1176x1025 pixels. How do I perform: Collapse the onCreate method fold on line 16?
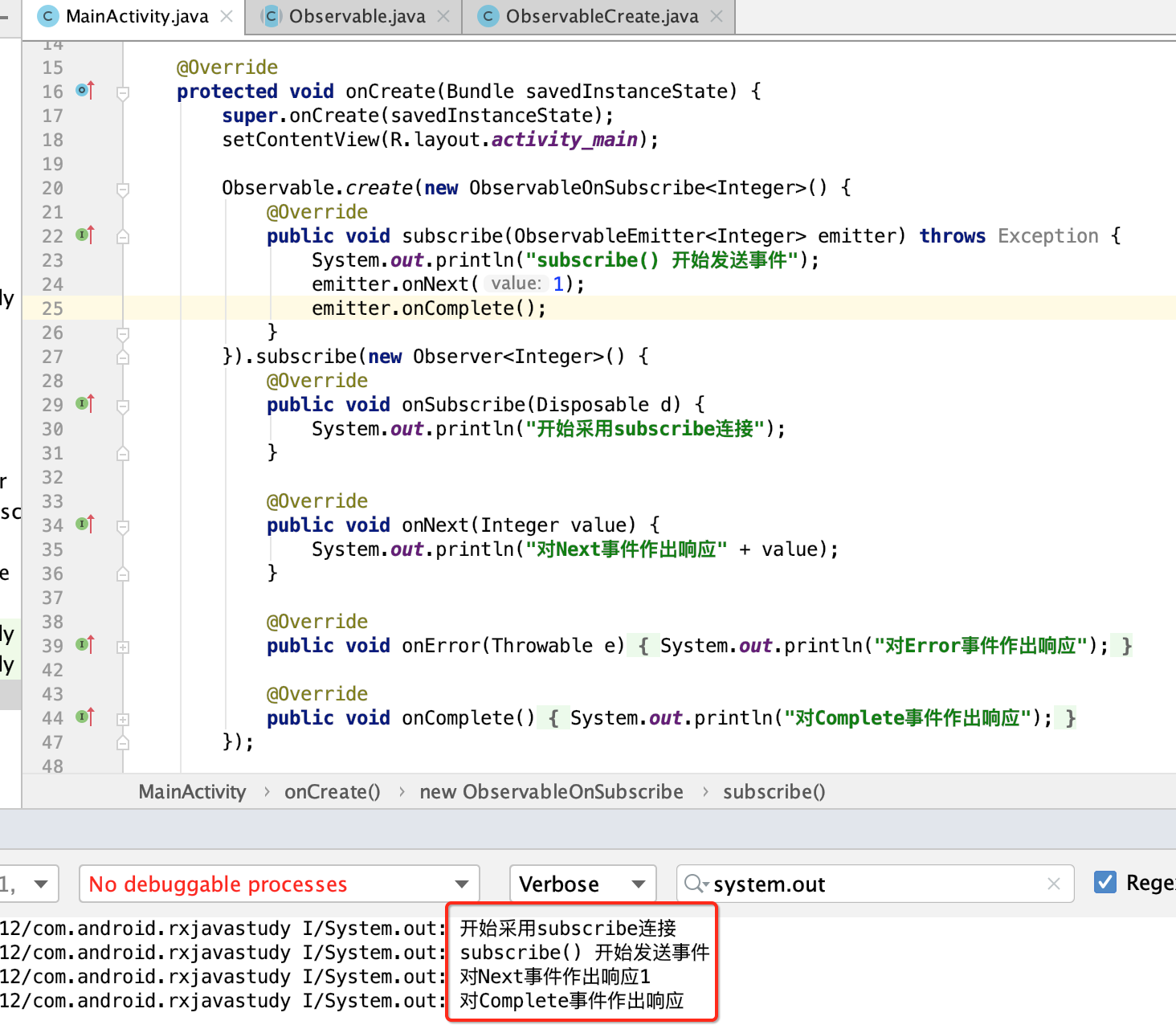coord(123,93)
